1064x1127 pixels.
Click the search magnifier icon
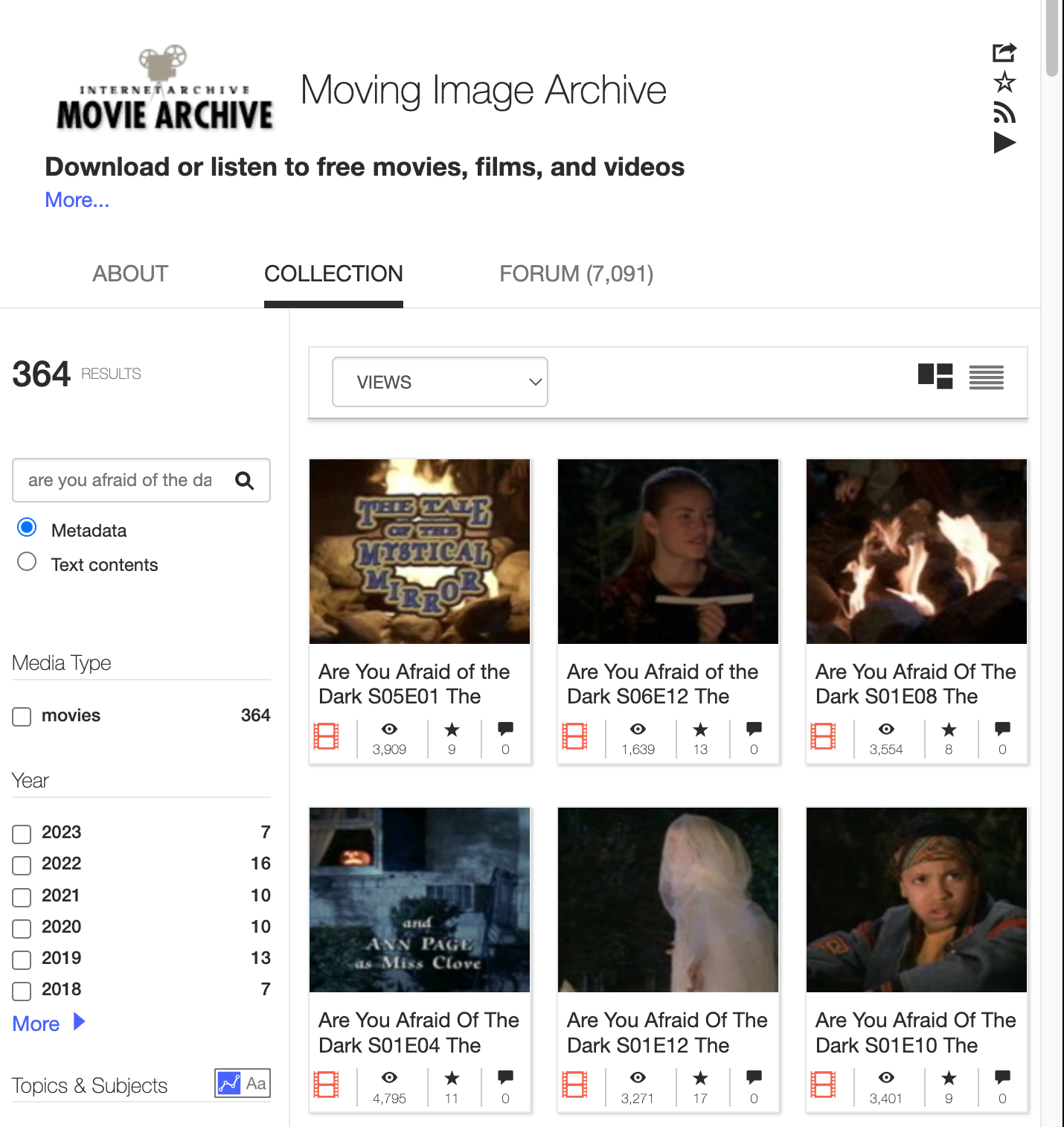tap(245, 481)
